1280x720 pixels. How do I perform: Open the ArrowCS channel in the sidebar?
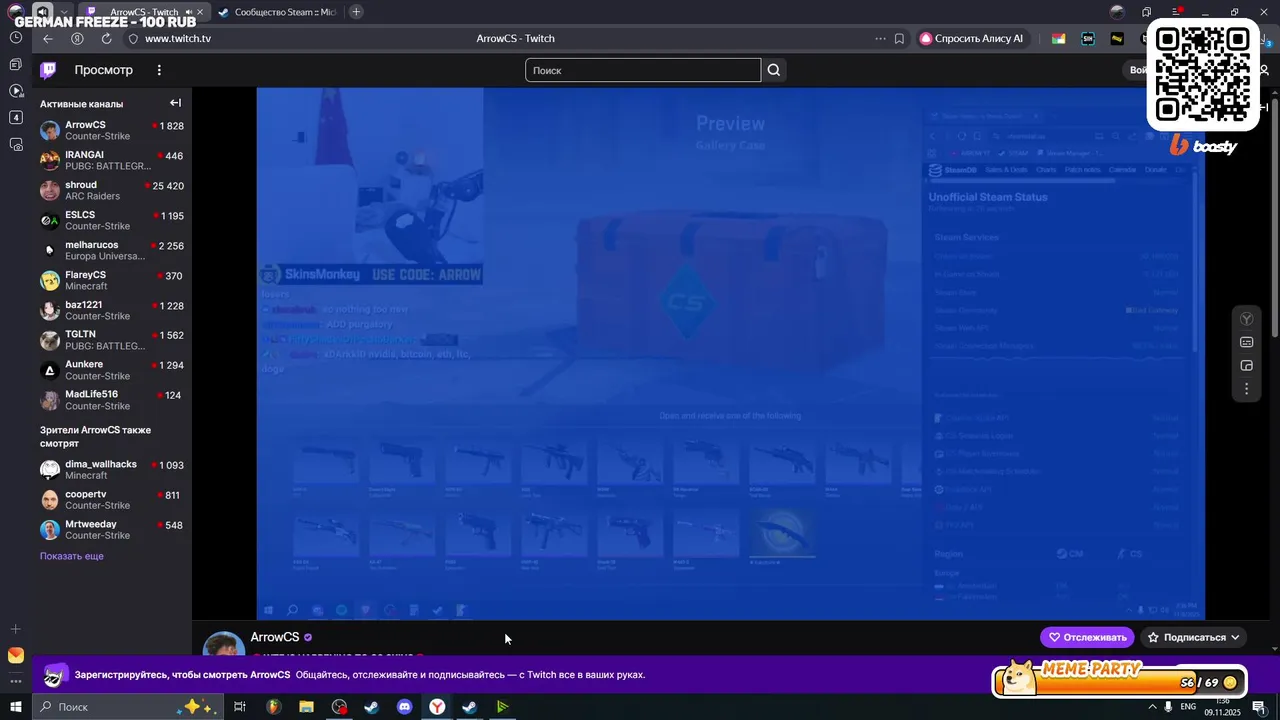click(112, 130)
